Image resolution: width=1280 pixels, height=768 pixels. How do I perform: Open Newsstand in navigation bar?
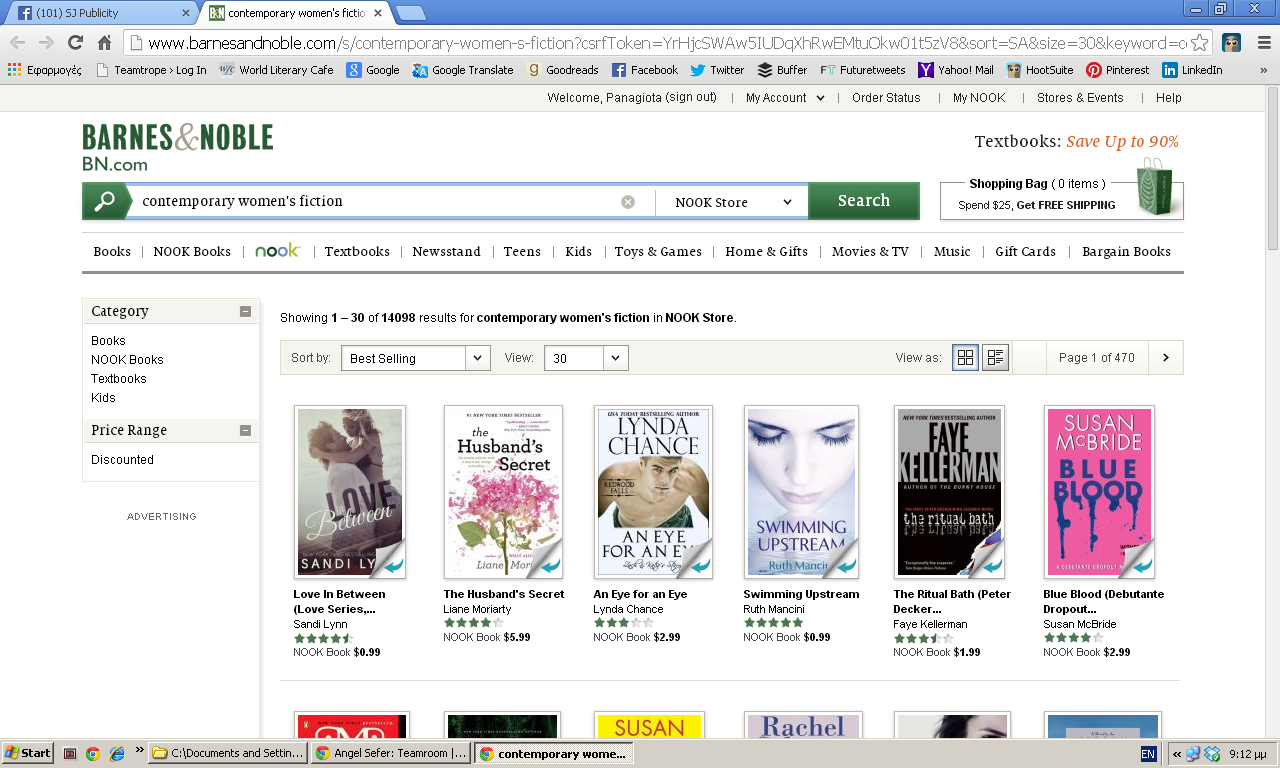[x=446, y=252]
